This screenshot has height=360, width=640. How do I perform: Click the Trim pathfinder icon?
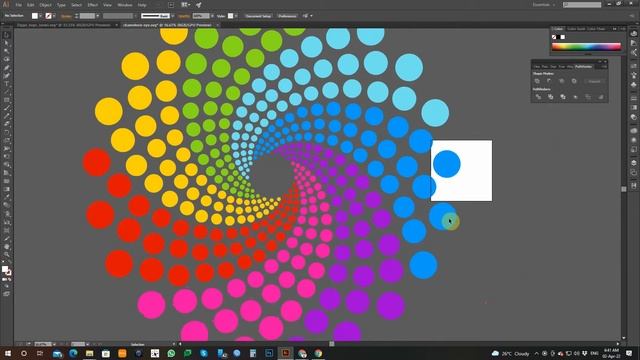pyautogui.click(x=551, y=97)
